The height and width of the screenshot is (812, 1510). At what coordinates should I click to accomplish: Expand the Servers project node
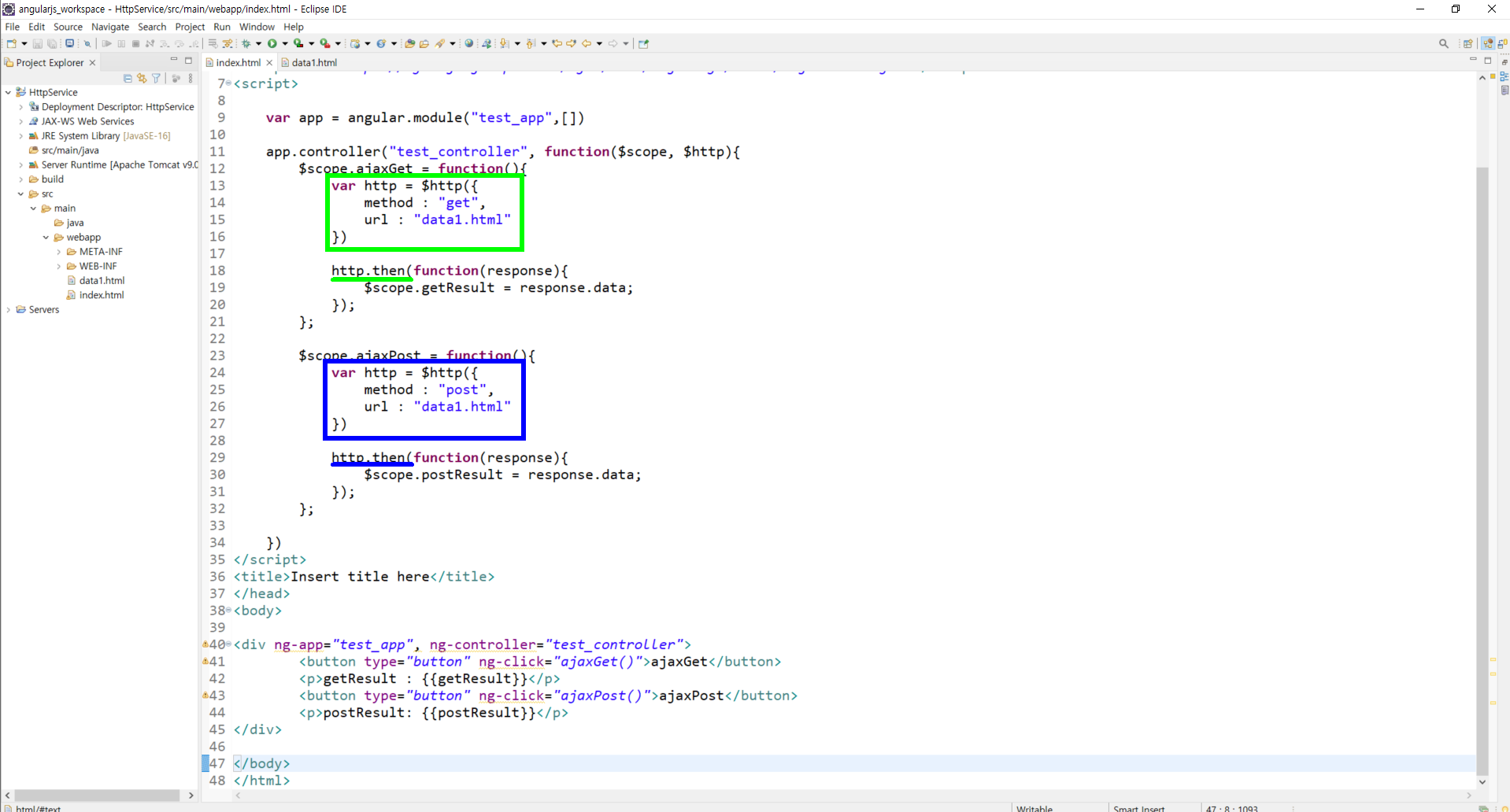tap(9, 310)
